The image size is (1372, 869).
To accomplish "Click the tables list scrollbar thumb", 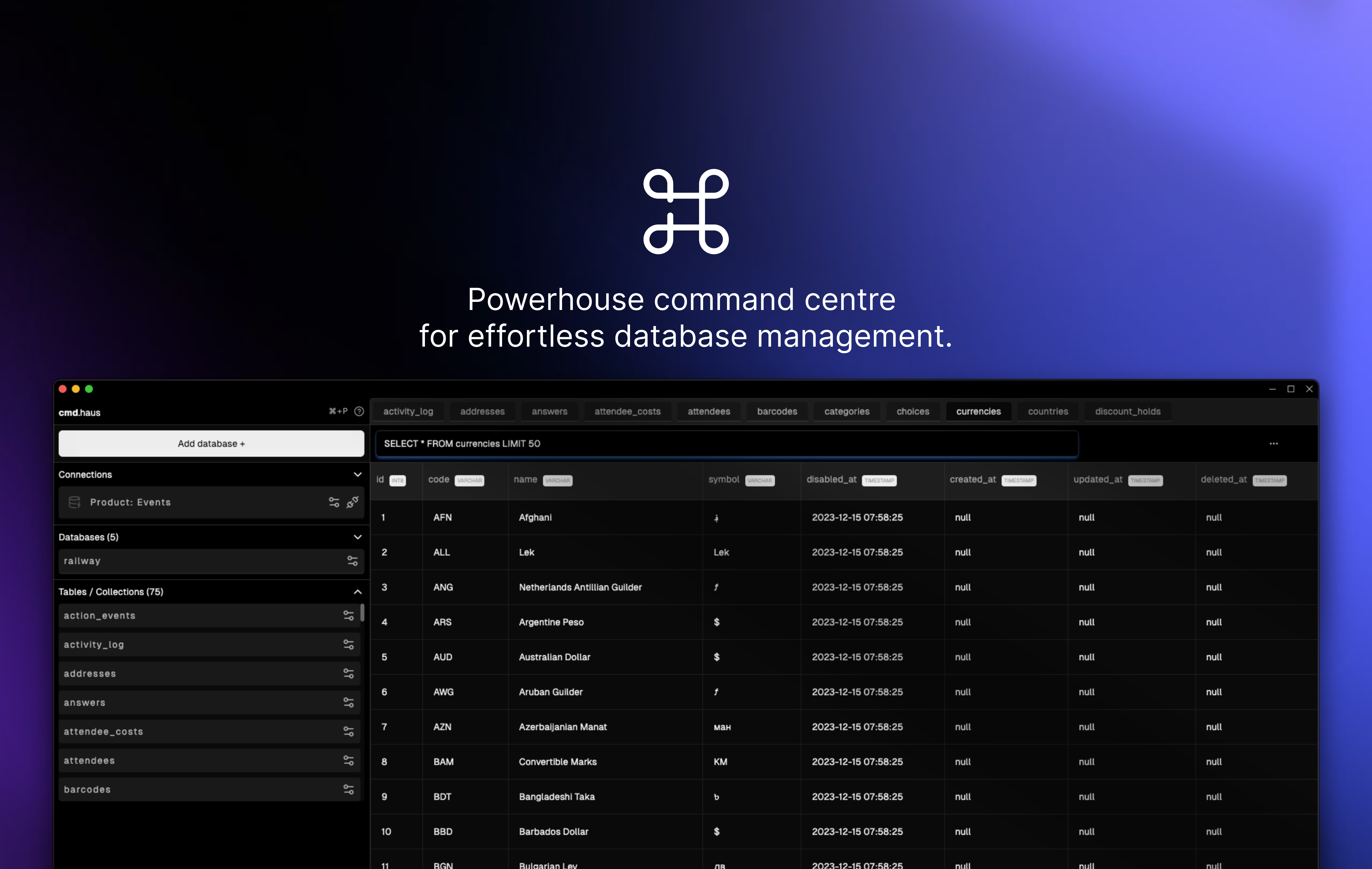I will (x=362, y=613).
